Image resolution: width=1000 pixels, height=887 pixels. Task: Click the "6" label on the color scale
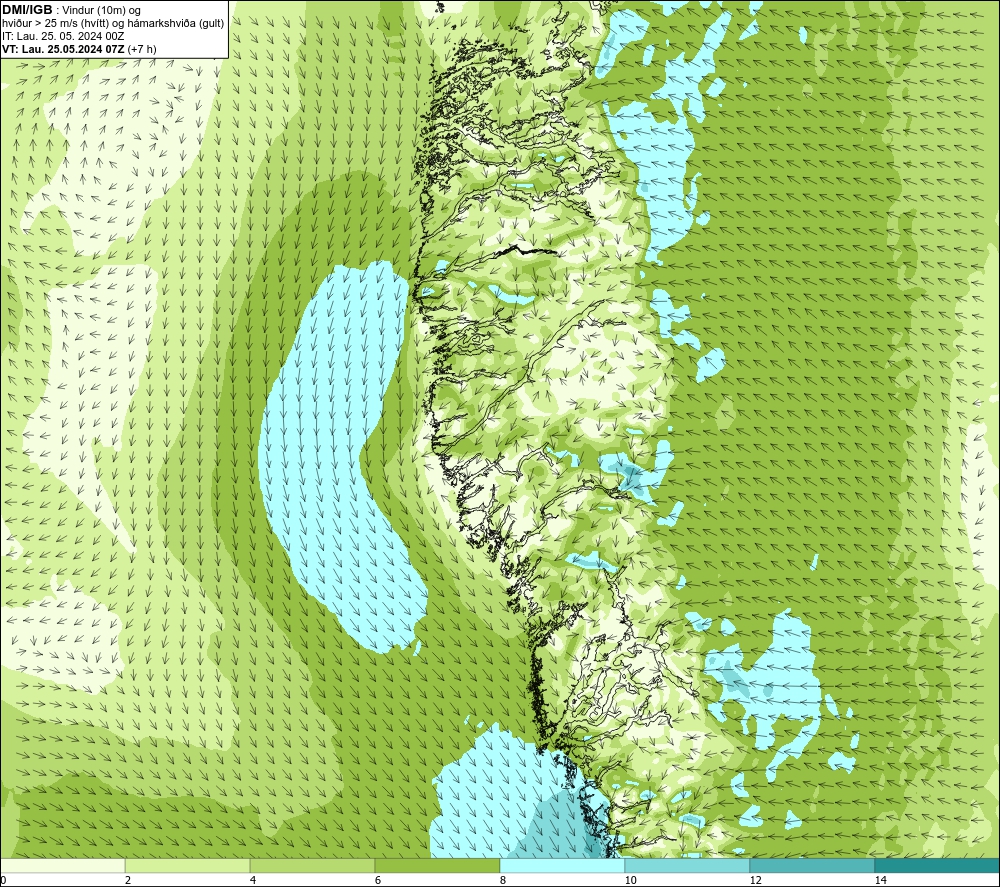(x=378, y=880)
